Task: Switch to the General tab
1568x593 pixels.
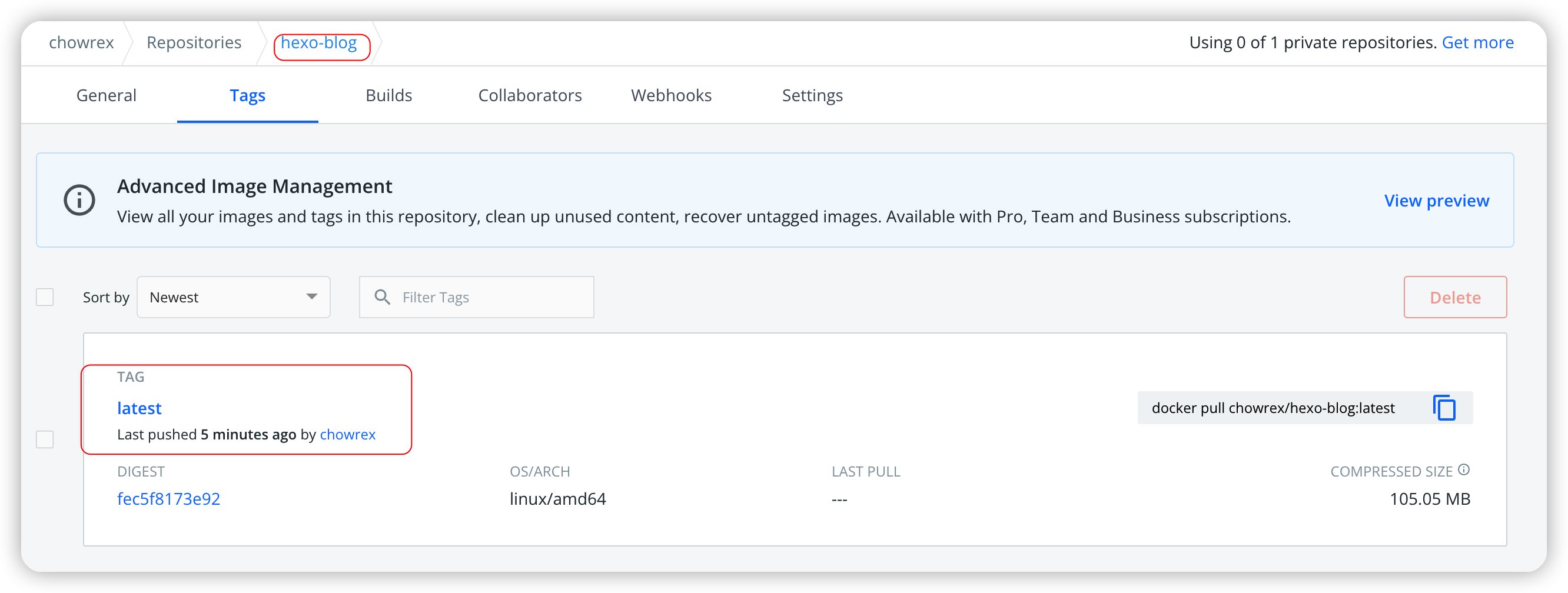Action: coord(106,95)
